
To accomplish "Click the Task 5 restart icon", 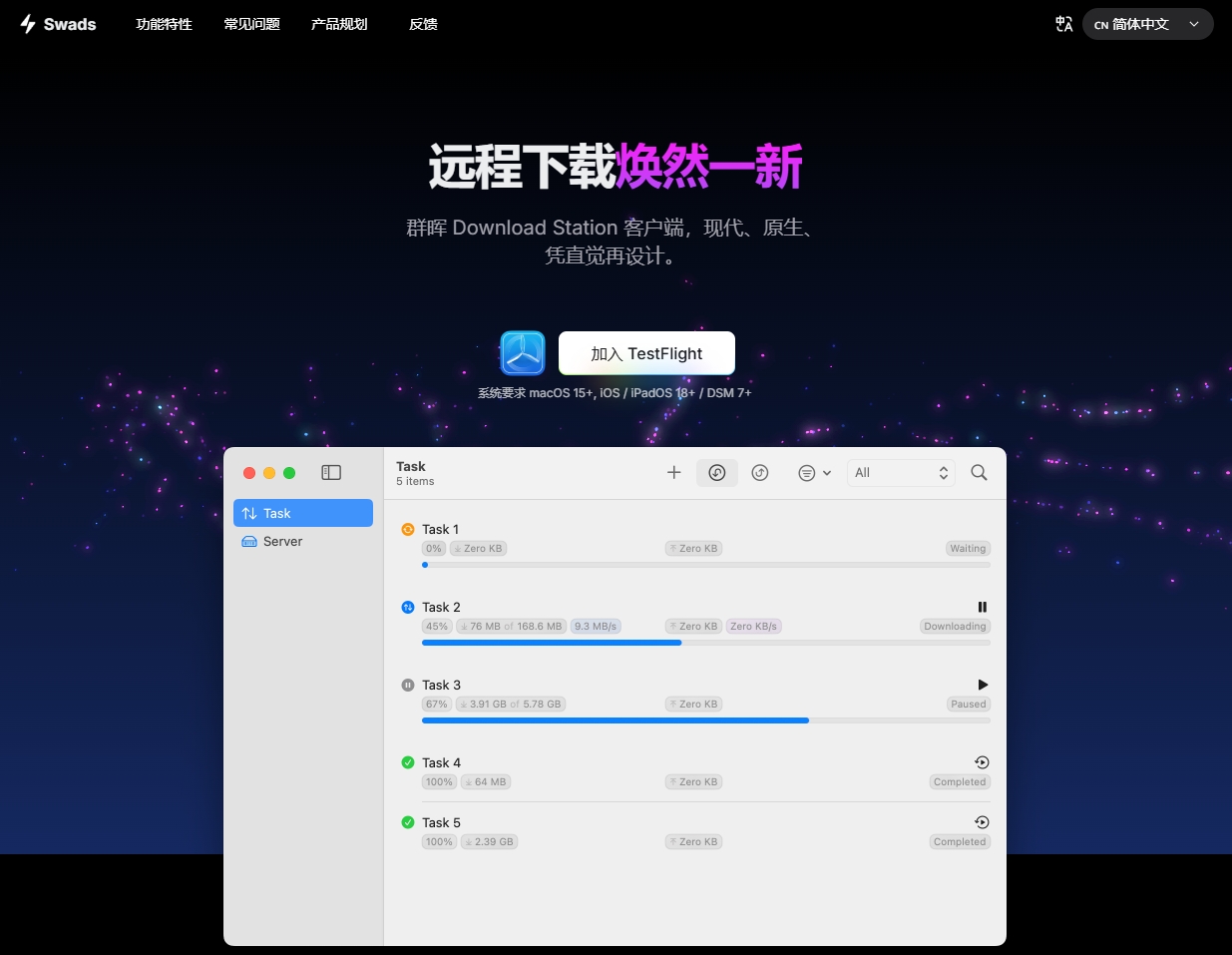I will pos(982,822).
